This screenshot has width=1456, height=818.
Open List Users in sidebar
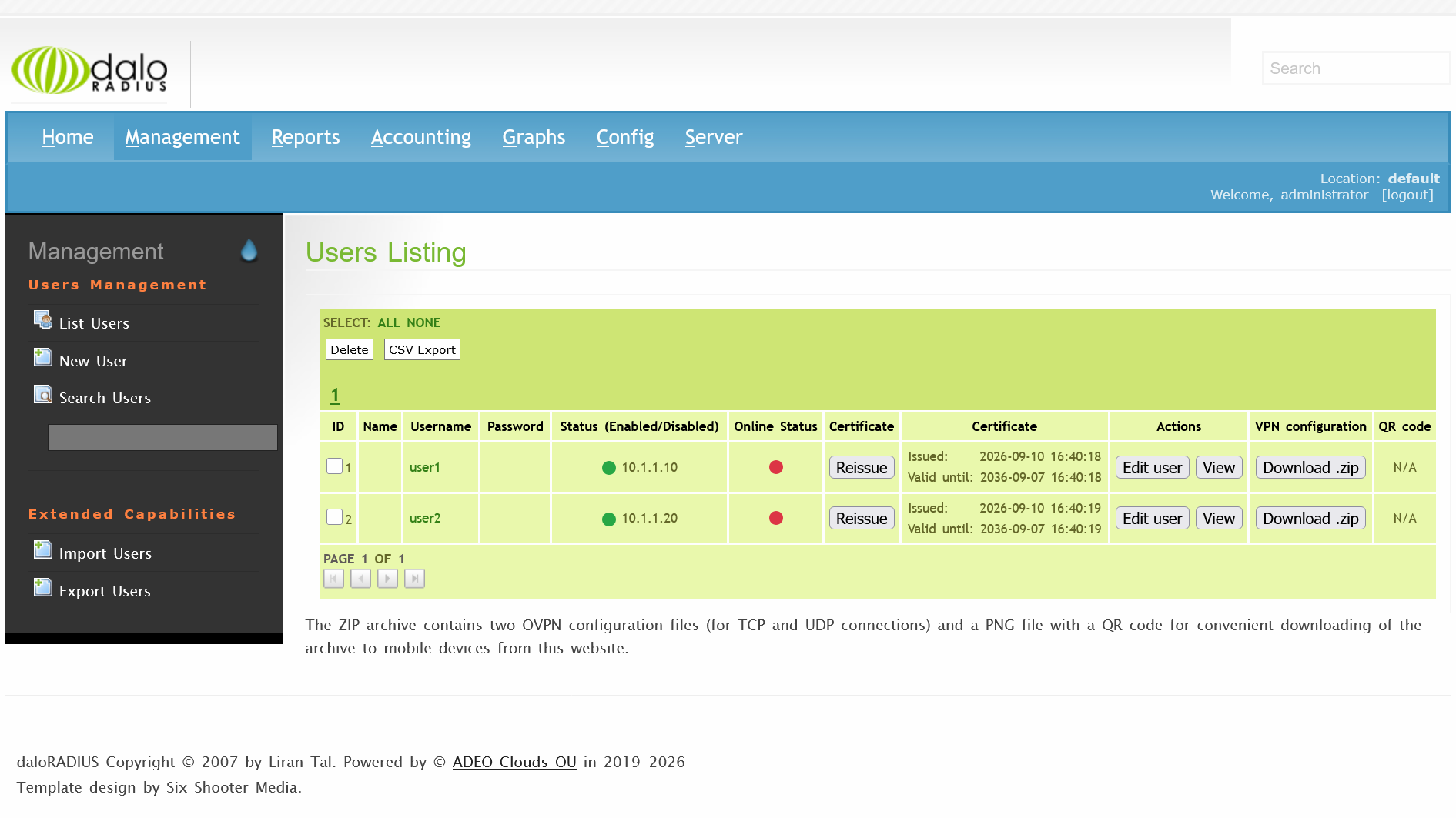[x=94, y=323]
